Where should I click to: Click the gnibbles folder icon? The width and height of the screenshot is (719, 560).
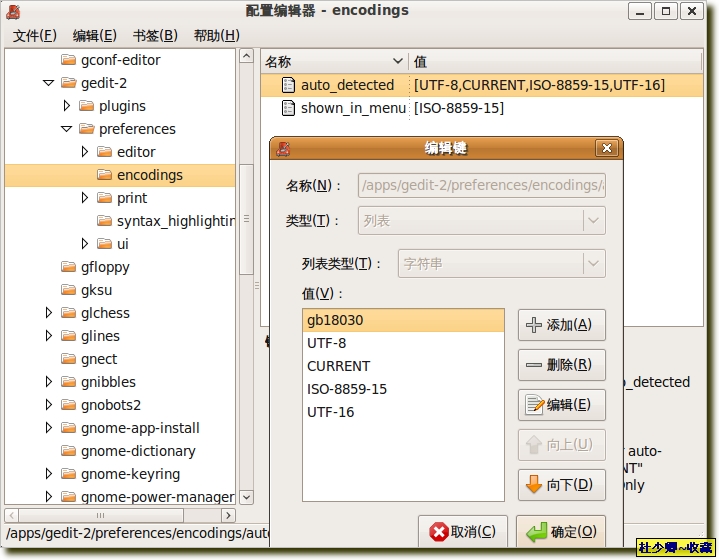68,382
